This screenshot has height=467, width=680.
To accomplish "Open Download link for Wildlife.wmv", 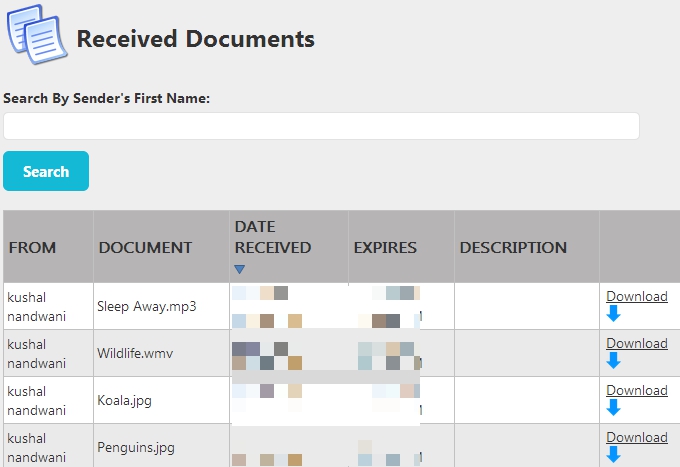I will coord(637,343).
